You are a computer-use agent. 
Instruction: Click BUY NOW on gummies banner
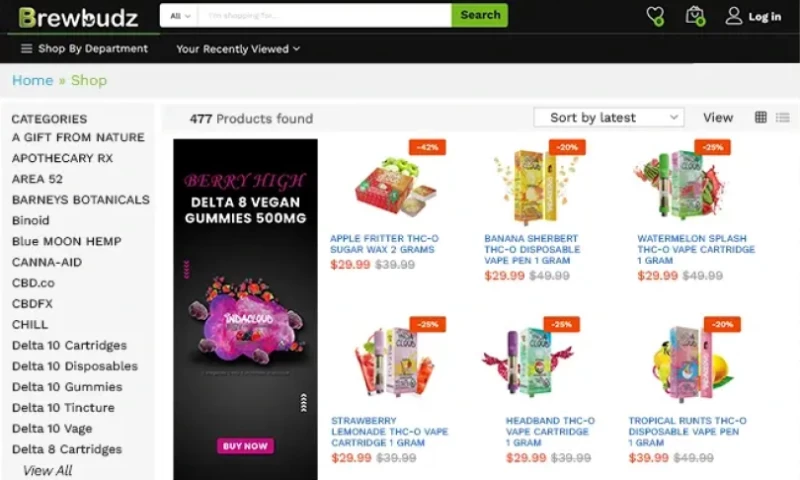(245, 446)
